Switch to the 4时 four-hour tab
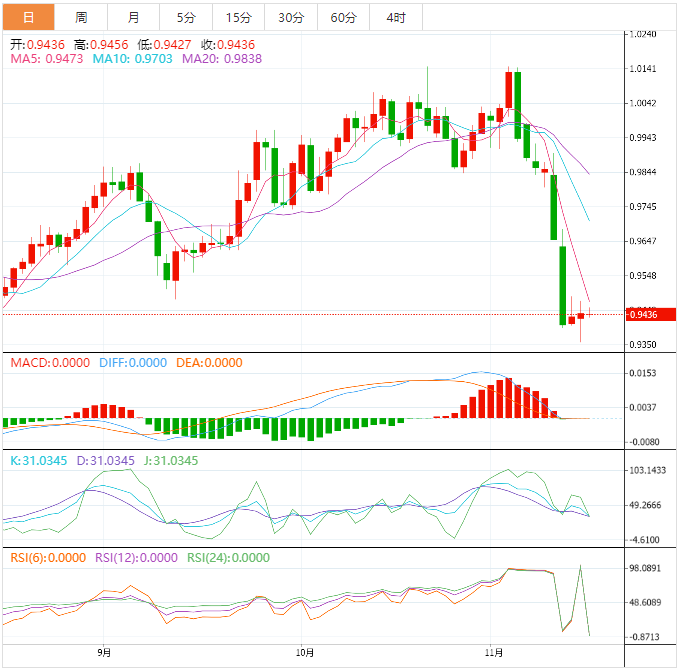This screenshot has height=670, width=678. pos(396,17)
